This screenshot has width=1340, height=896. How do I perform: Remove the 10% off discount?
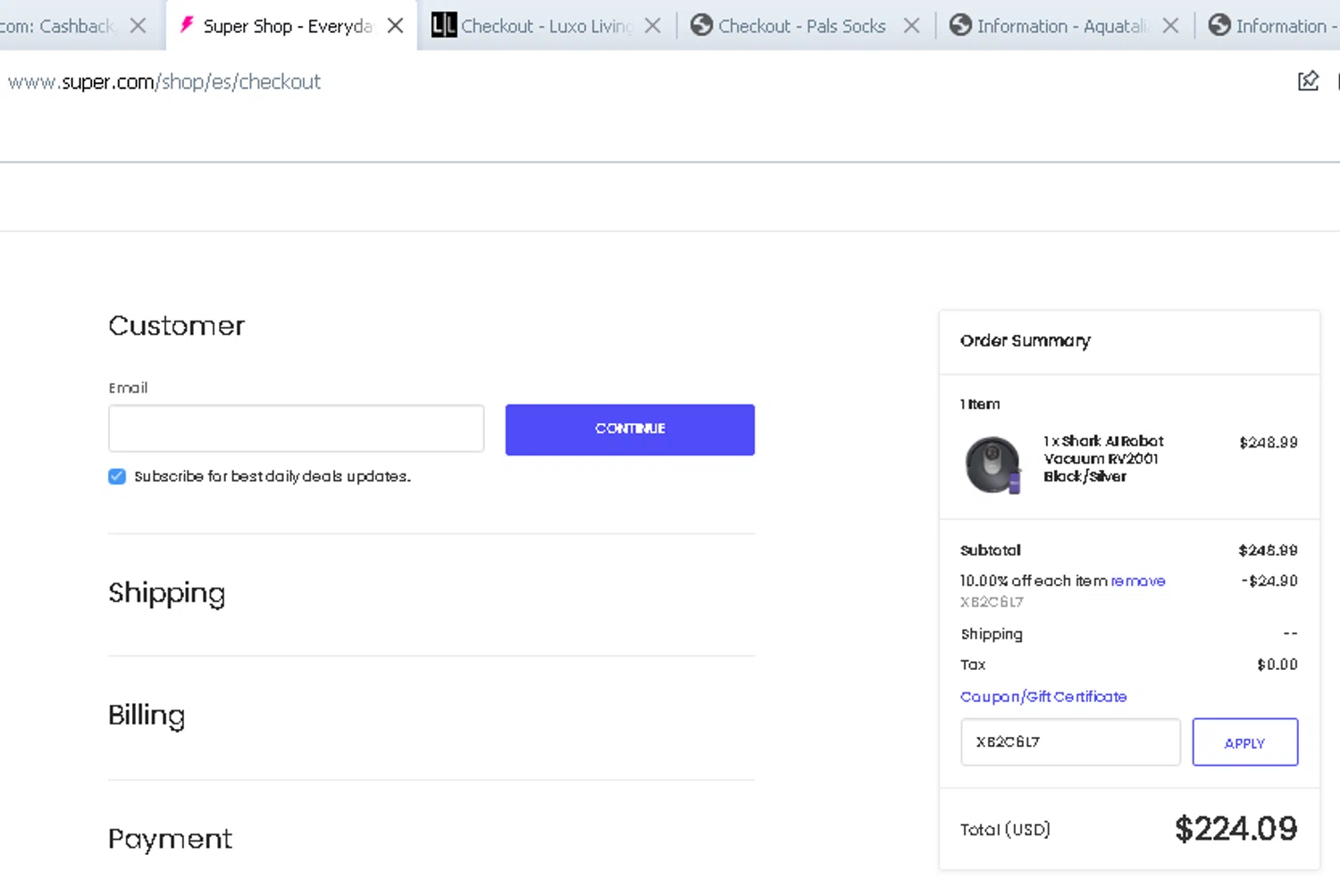click(1138, 581)
